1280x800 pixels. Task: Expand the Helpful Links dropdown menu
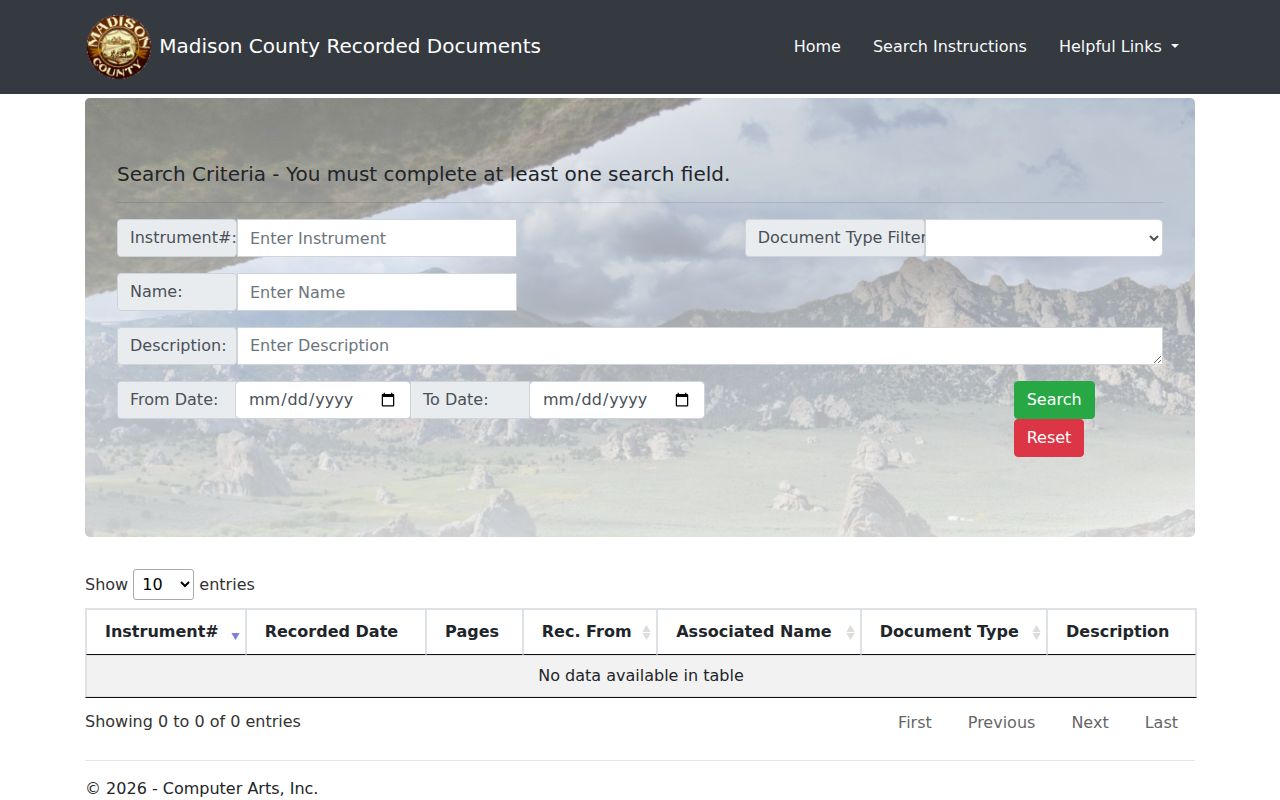[1119, 47]
